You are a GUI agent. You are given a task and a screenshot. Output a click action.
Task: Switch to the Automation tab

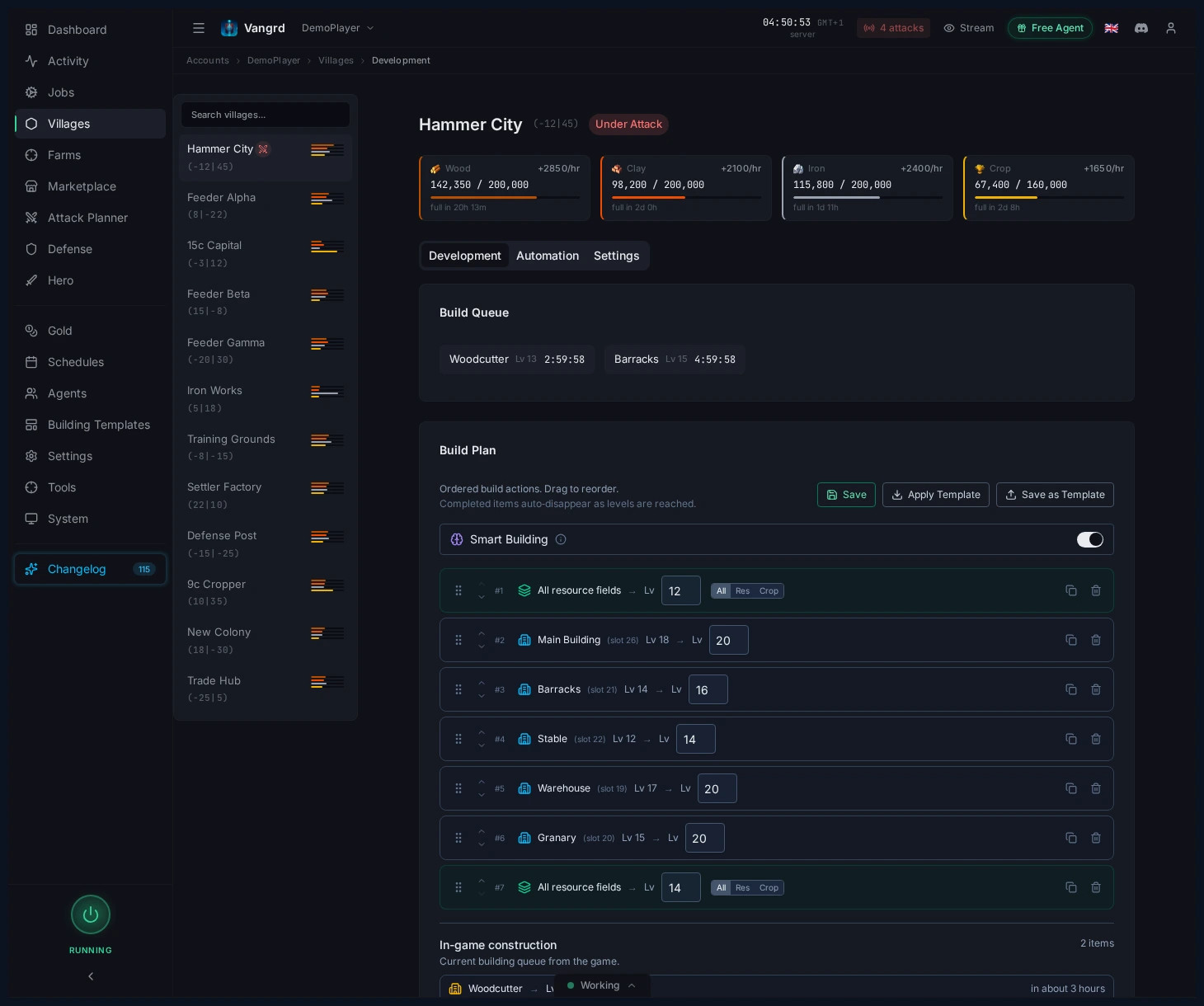pyautogui.click(x=548, y=256)
